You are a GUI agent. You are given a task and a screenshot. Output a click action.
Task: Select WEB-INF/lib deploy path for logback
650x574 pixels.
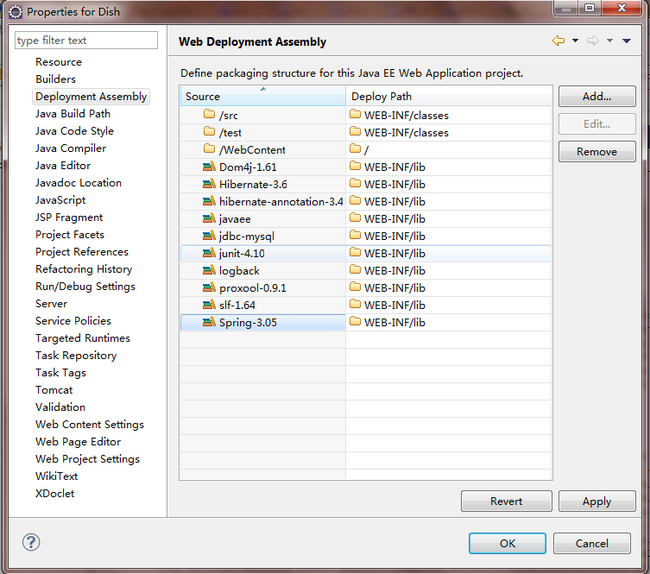[x=395, y=271]
